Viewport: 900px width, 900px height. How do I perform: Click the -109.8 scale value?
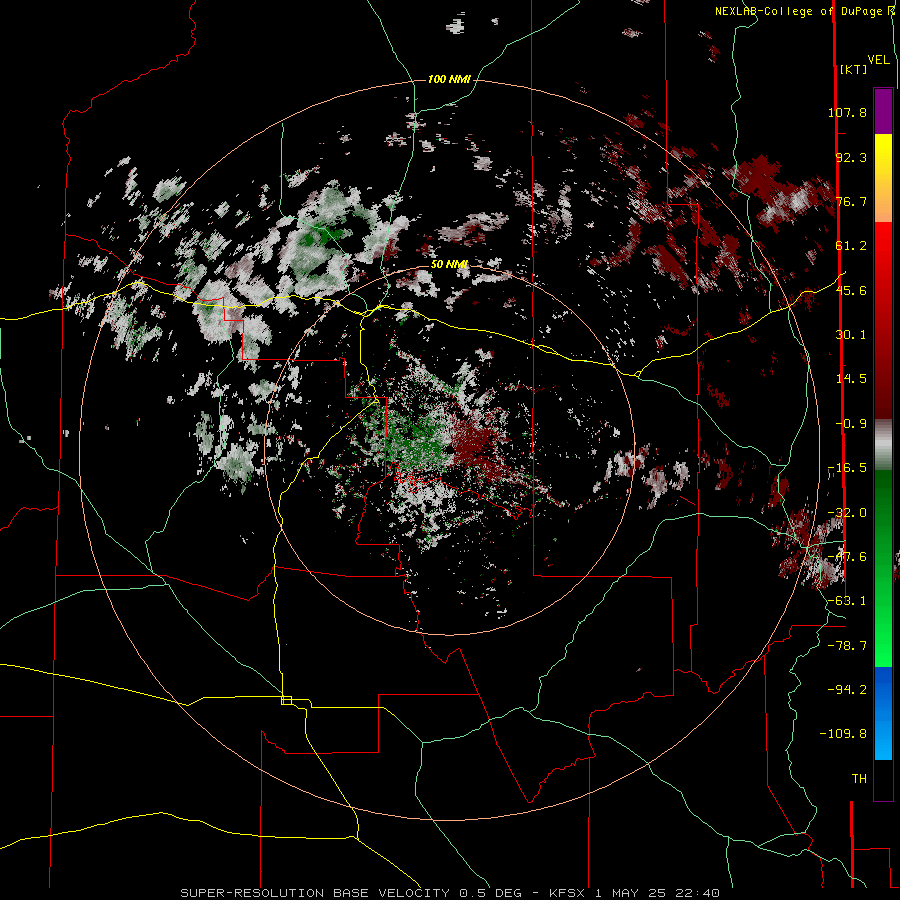click(x=843, y=734)
